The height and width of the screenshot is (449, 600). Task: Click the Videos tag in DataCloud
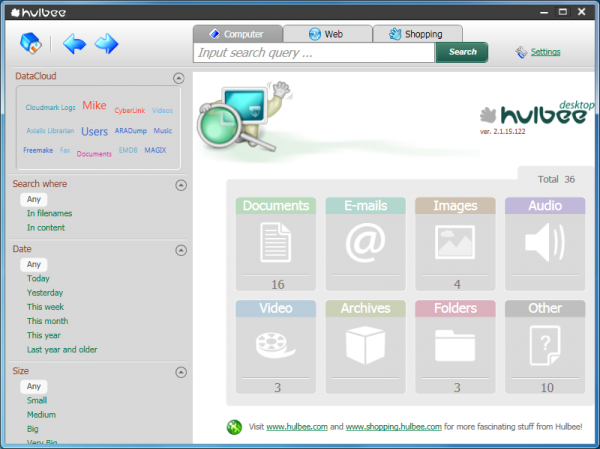(x=162, y=111)
